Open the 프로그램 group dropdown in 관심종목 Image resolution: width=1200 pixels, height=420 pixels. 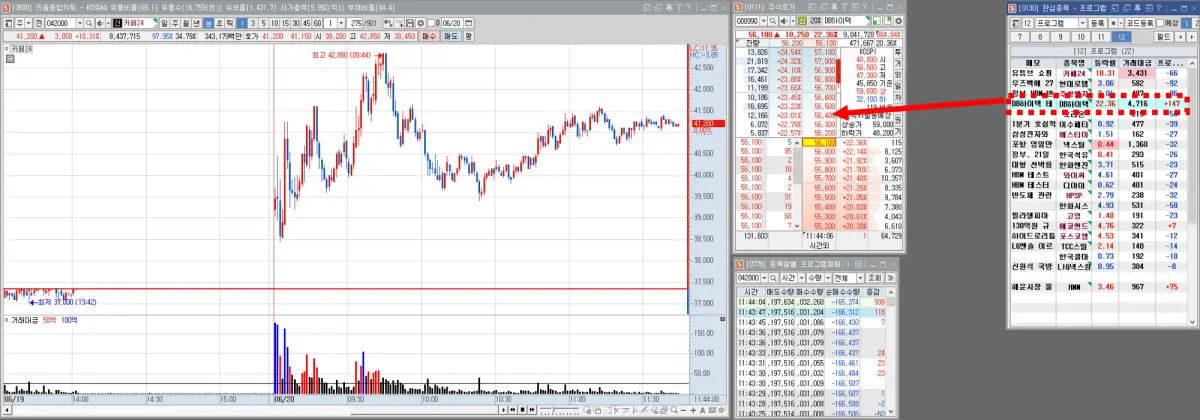[1081, 23]
